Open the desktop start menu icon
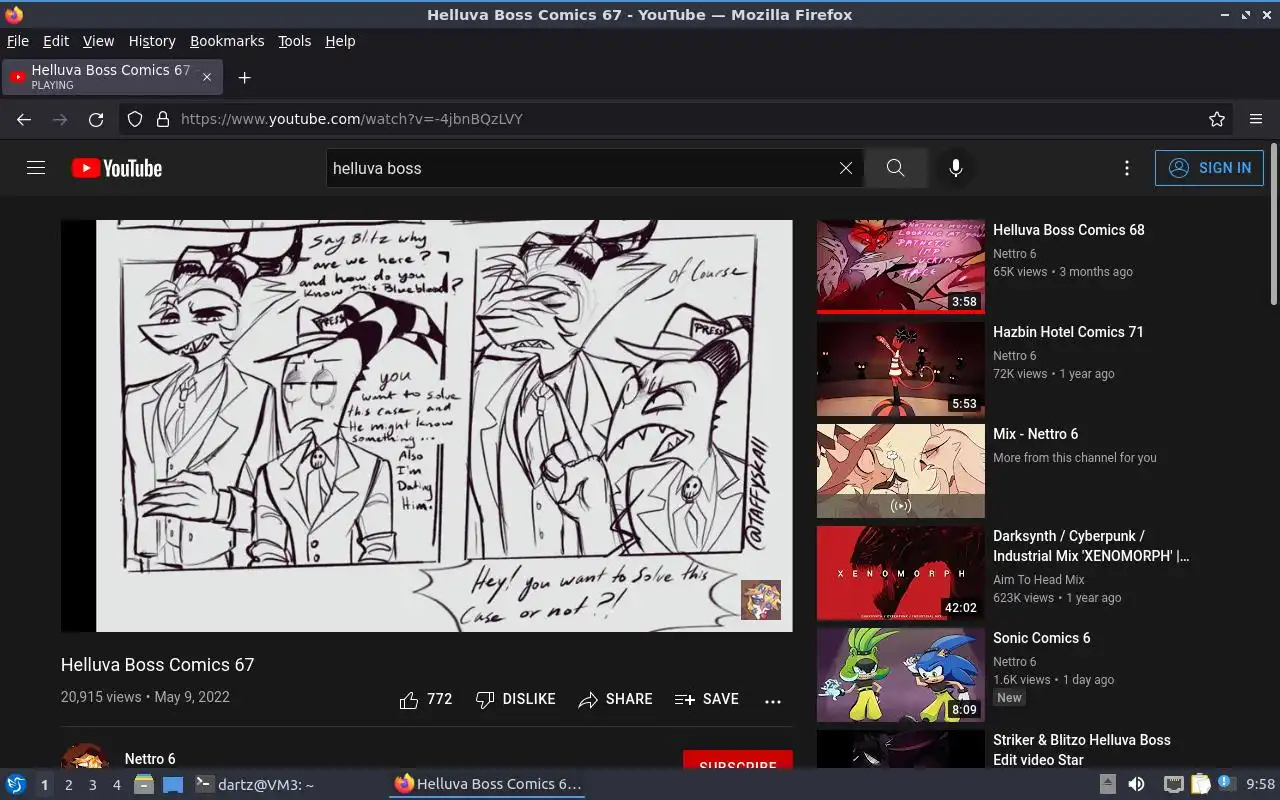Viewport: 1280px width, 800px height. (15, 784)
